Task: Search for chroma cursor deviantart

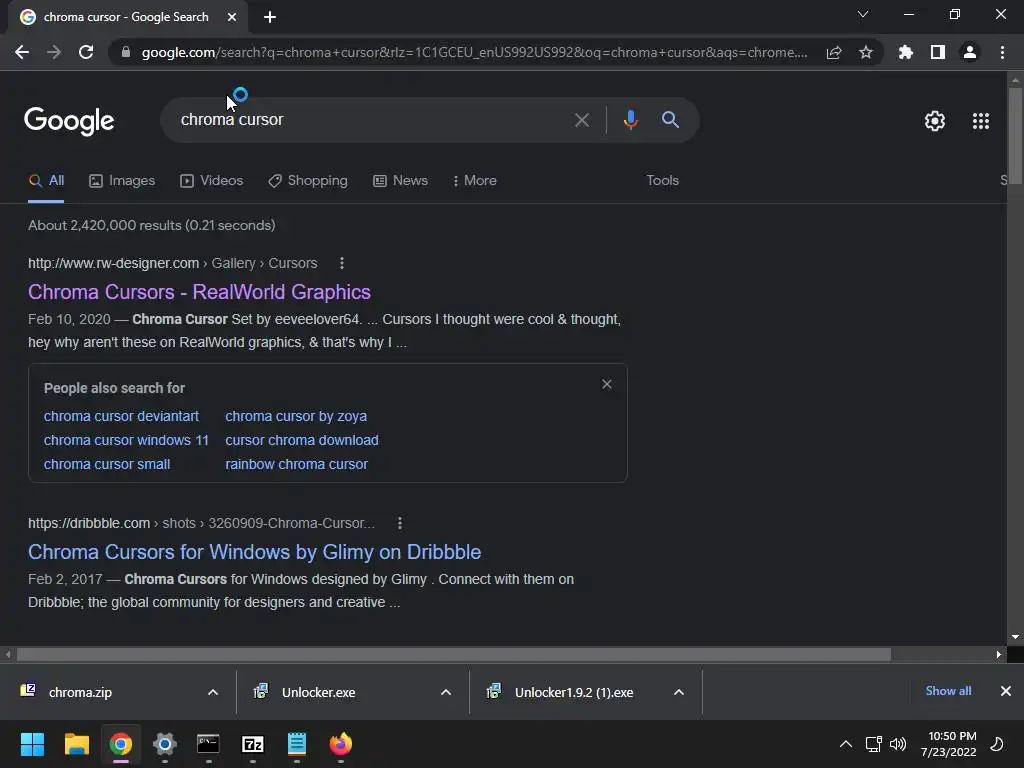Action: pyautogui.click(x=121, y=416)
